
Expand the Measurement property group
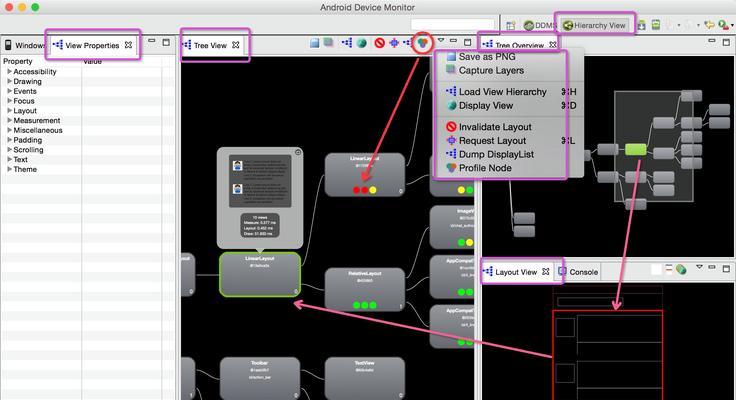click(x=9, y=121)
